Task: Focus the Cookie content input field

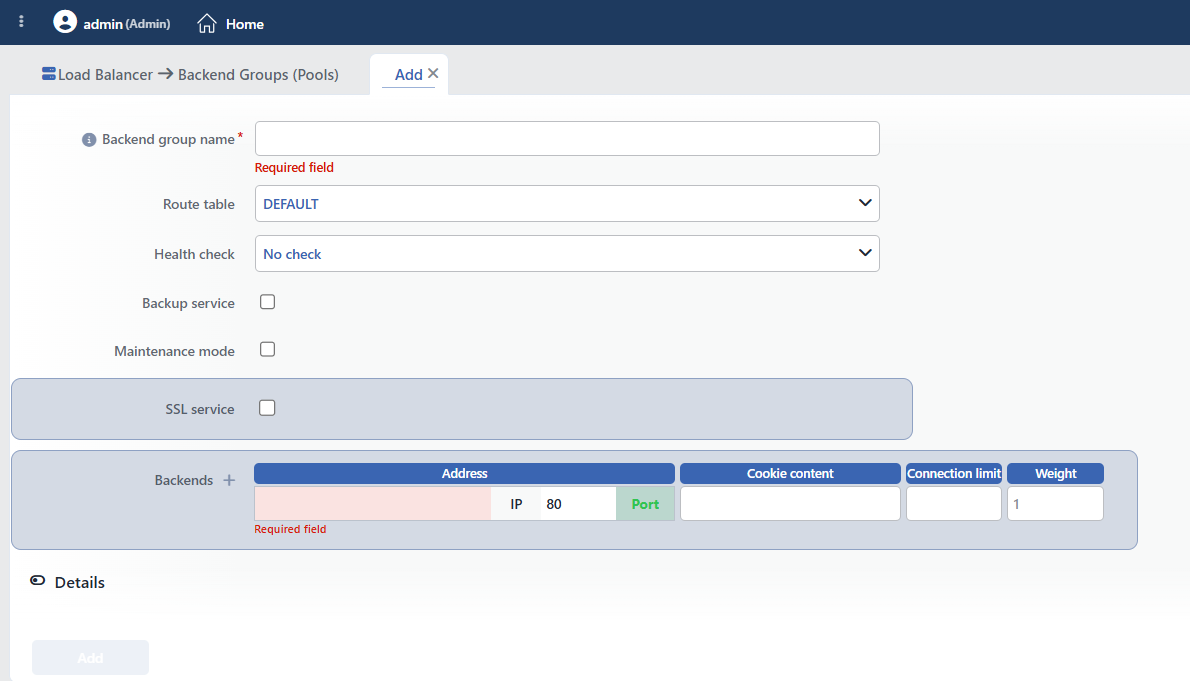Action: pos(790,503)
